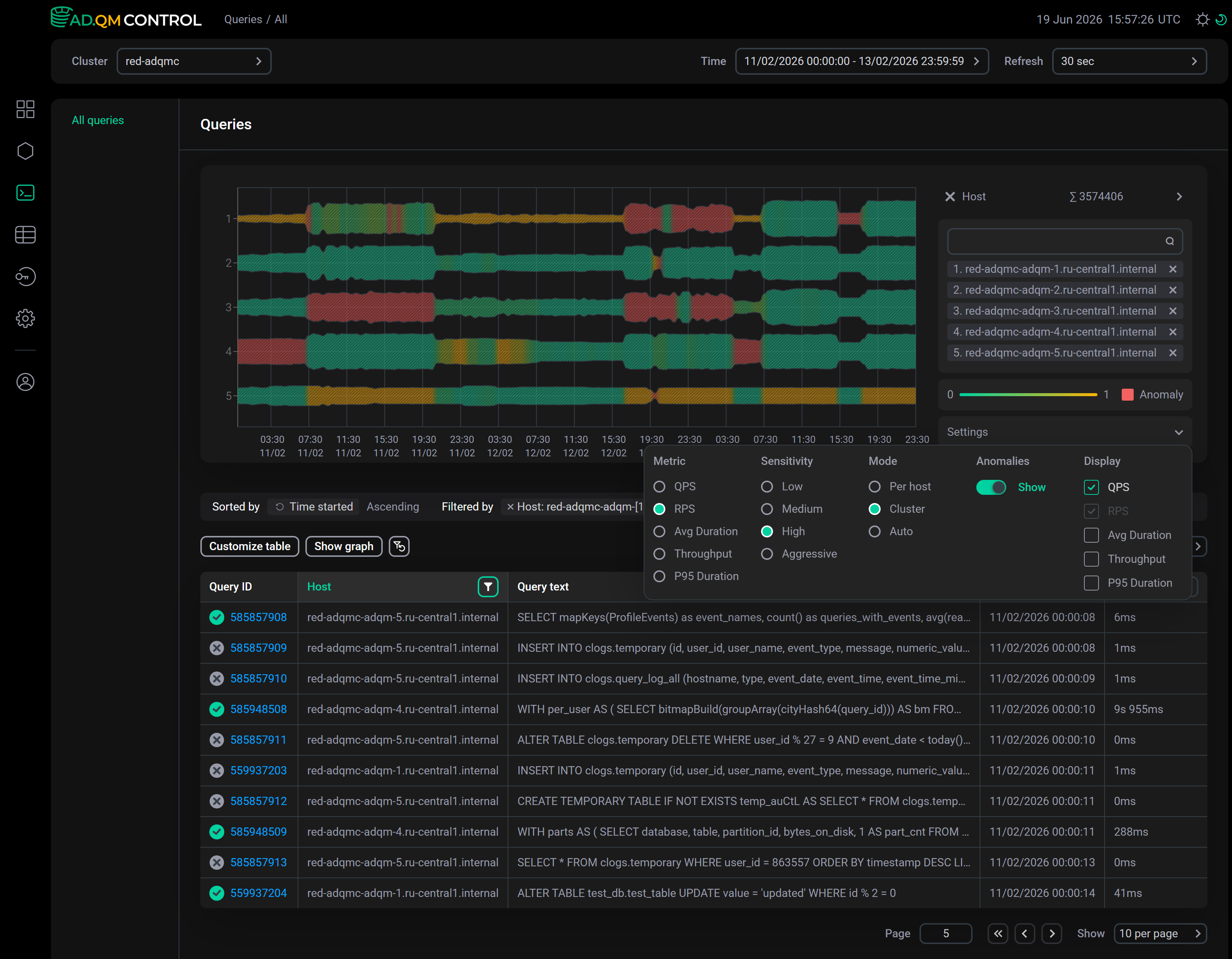Click the Page number input field
1232x959 pixels.
tap(945, 934)
